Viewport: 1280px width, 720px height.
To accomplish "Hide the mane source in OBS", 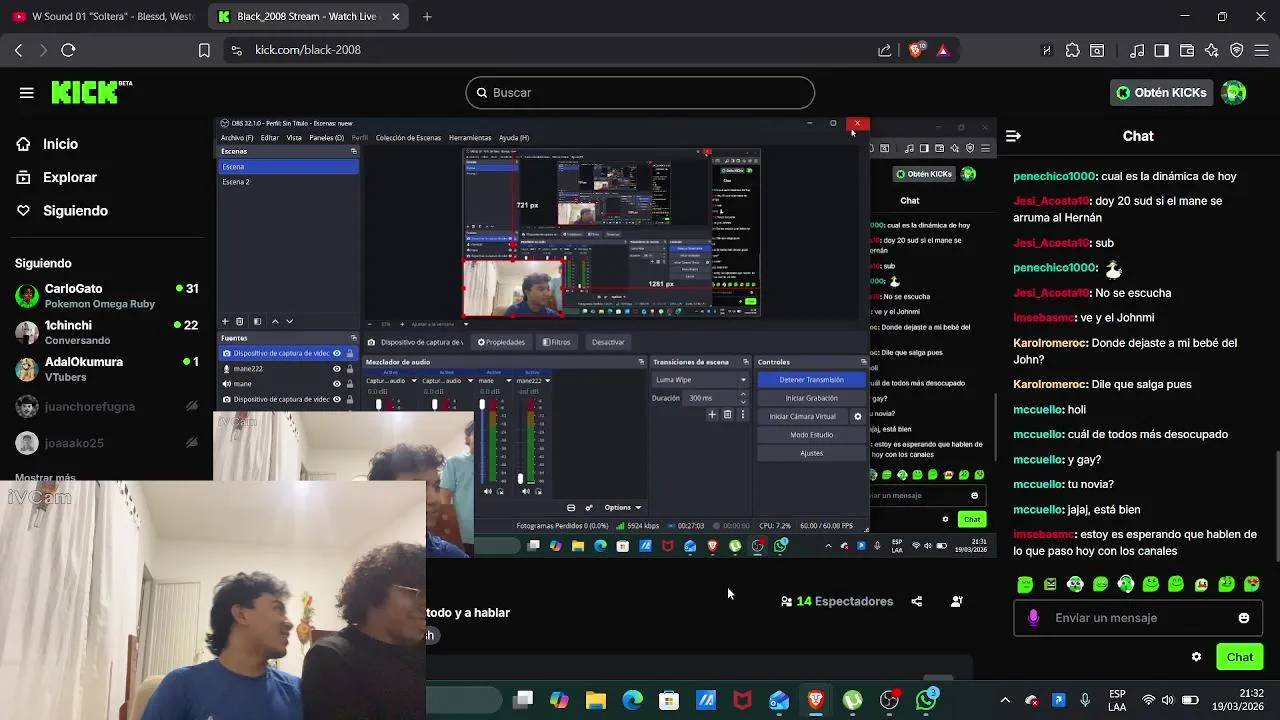I will coord(337,384).
